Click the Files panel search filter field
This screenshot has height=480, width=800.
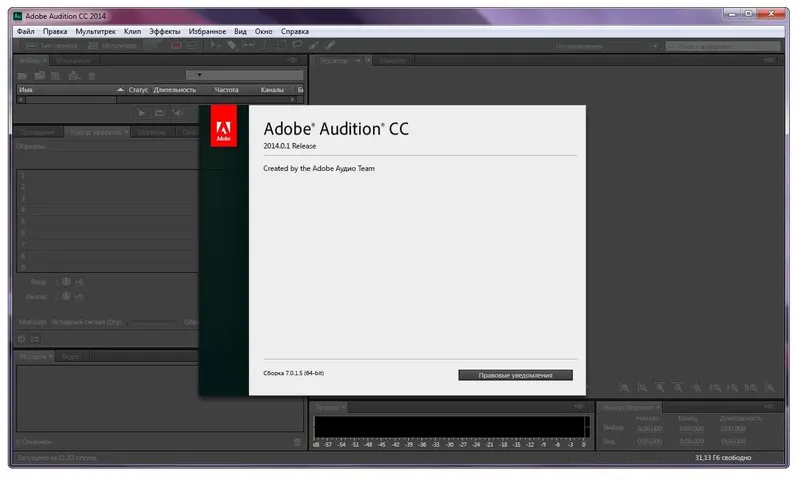(245, 75)
